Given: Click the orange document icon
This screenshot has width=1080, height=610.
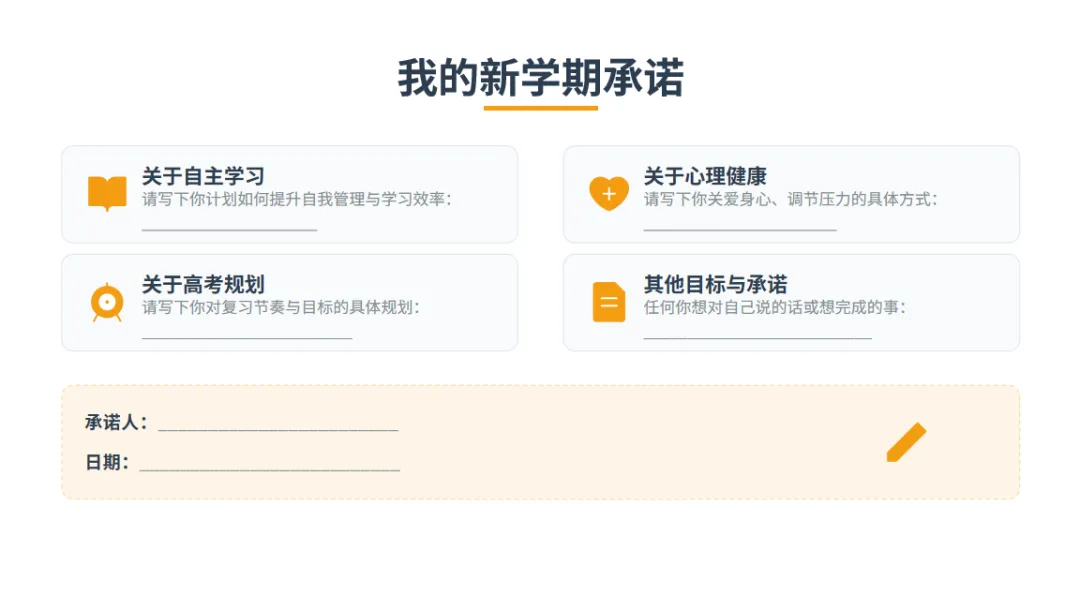Looking at the screenshot, I should (x=609, y=302).
